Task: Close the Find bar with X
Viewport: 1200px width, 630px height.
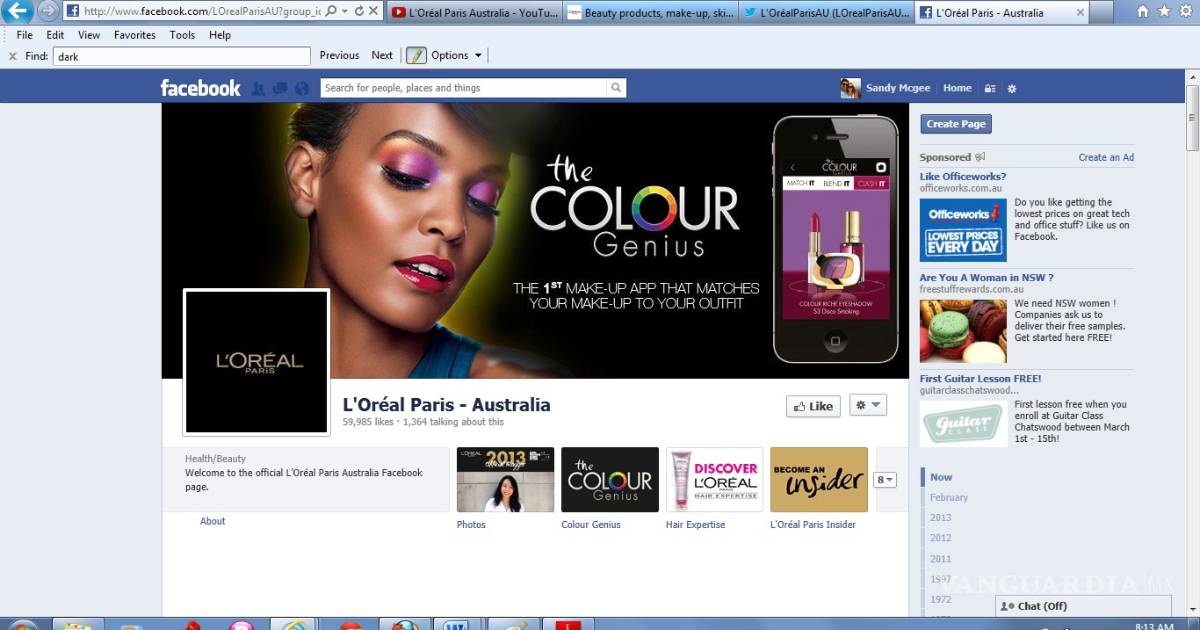Action: point(12,56)
